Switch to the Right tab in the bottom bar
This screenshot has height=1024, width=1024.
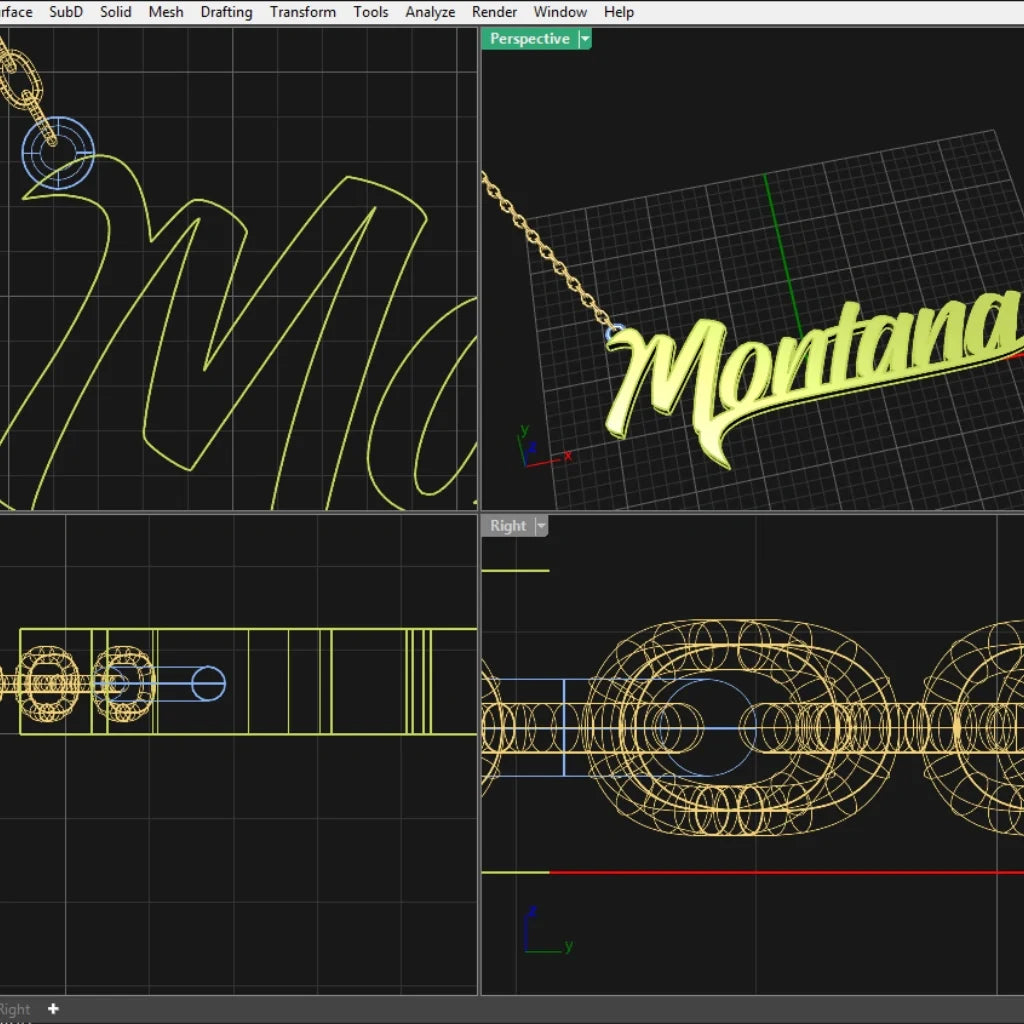coord(15,1009)
